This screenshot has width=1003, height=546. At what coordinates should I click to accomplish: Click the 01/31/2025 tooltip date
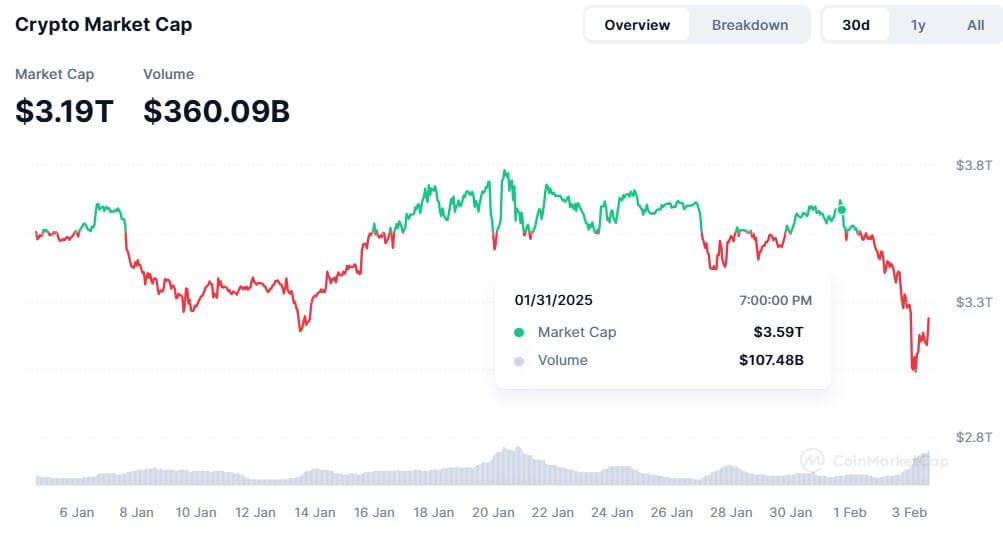click(x=553, y=300)
